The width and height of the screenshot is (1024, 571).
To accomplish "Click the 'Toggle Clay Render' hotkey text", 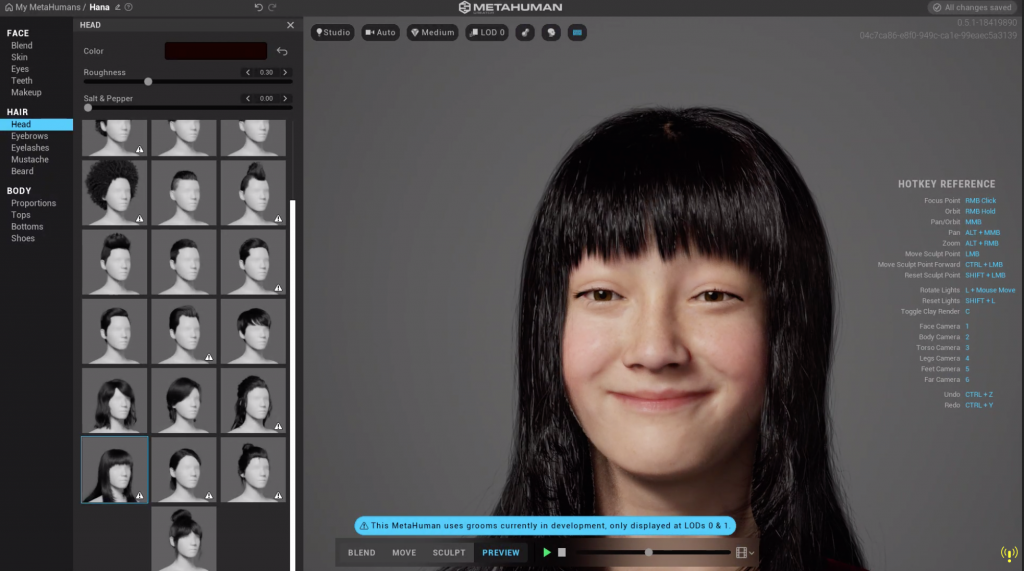I will click(930, 312).
